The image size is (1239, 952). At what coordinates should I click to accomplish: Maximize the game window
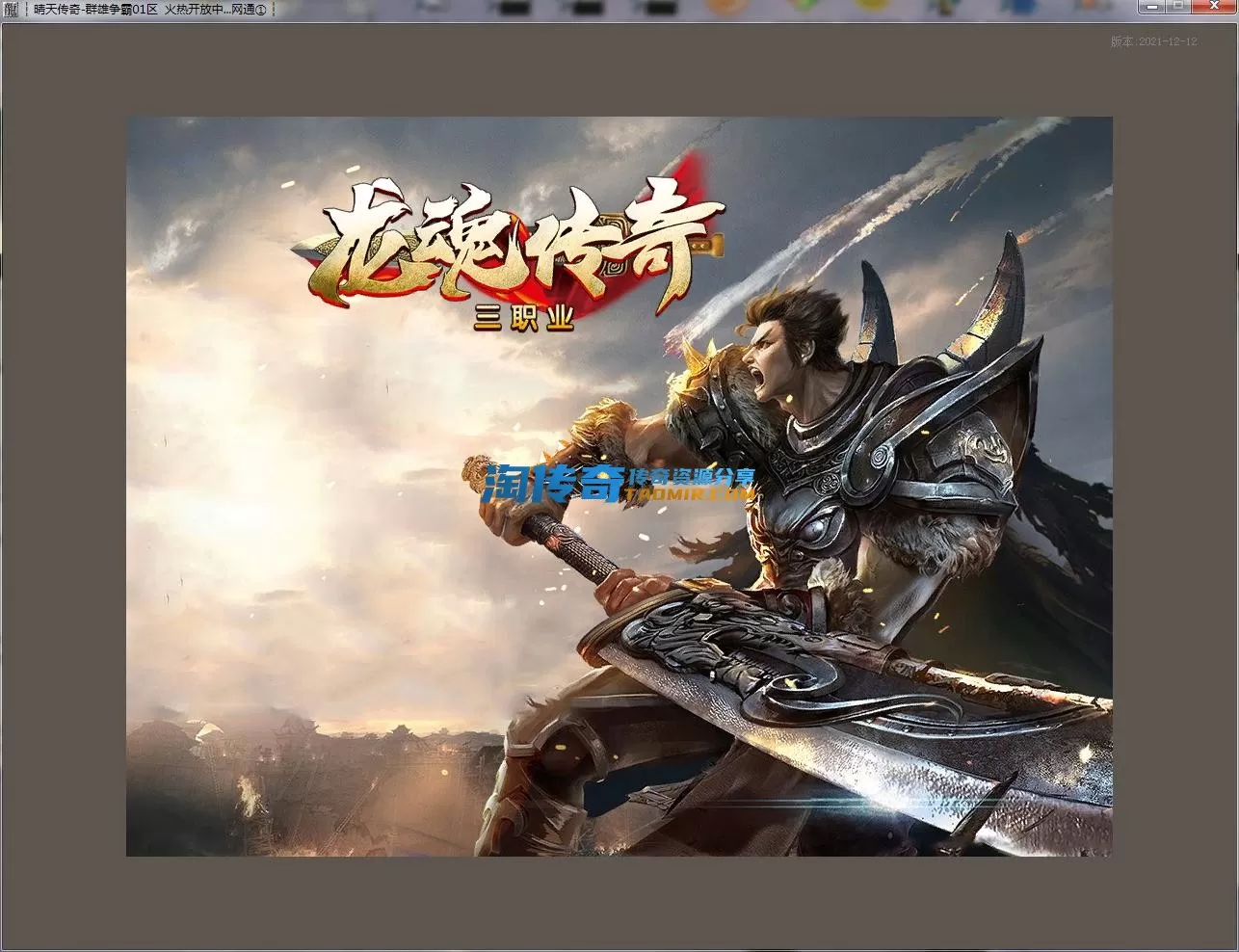[1179, 7]
